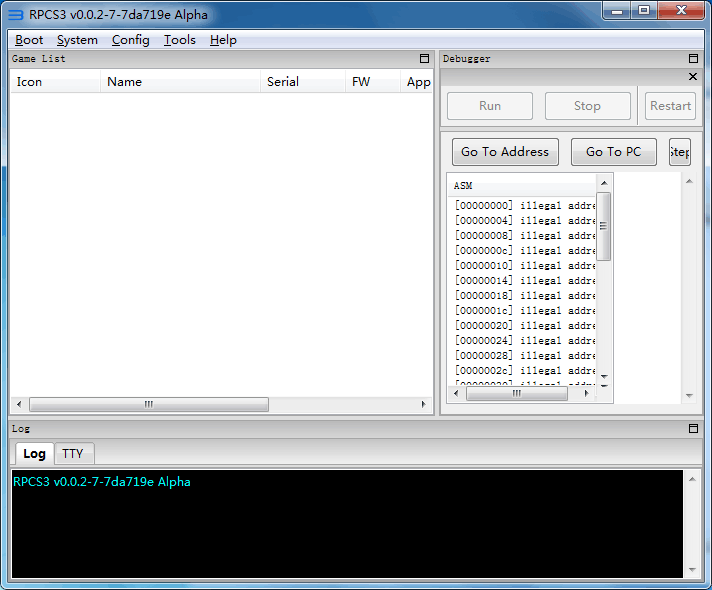Switch to the TTY tab
Screen dimensions: 712x590
pyautogui.click(x=73, y=454)
